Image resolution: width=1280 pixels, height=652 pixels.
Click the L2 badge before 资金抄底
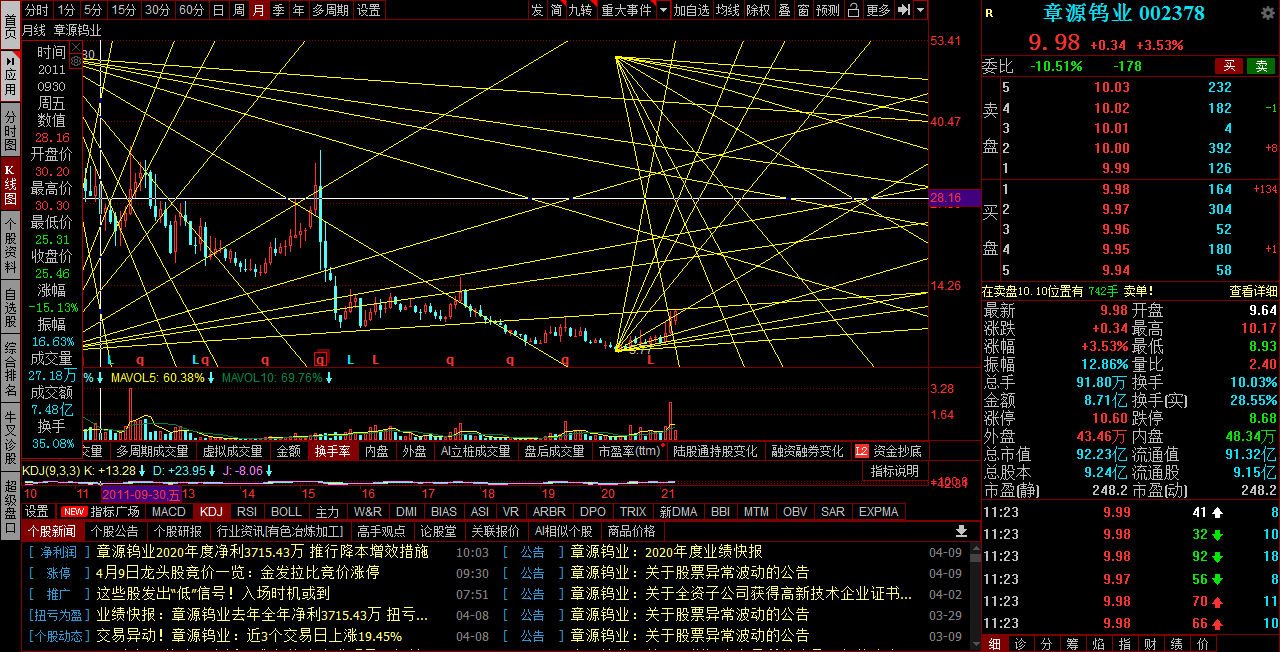click(x=862, y=451)
